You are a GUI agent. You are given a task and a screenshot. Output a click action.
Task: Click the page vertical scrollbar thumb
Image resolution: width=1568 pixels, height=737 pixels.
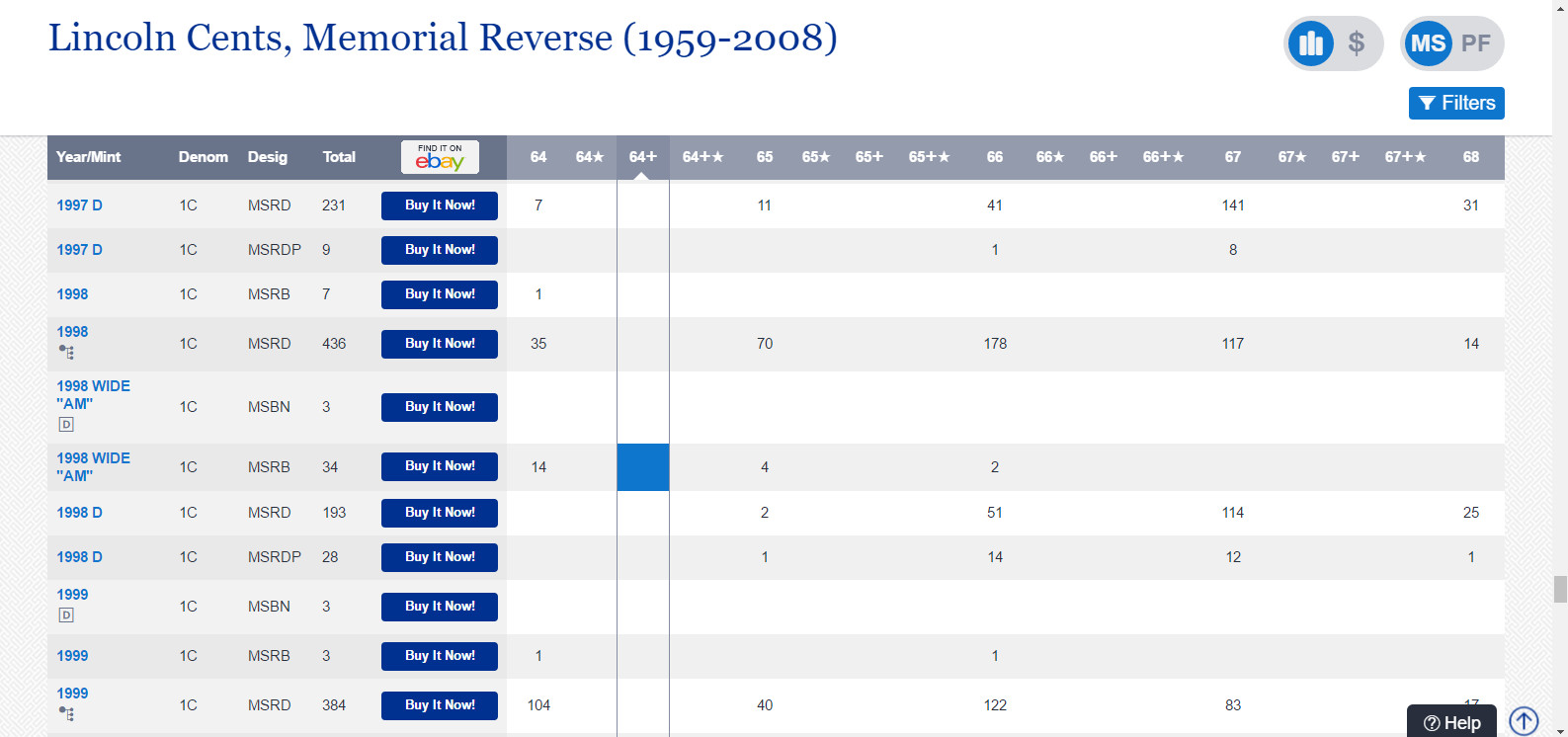click(x=1560, y=589)
